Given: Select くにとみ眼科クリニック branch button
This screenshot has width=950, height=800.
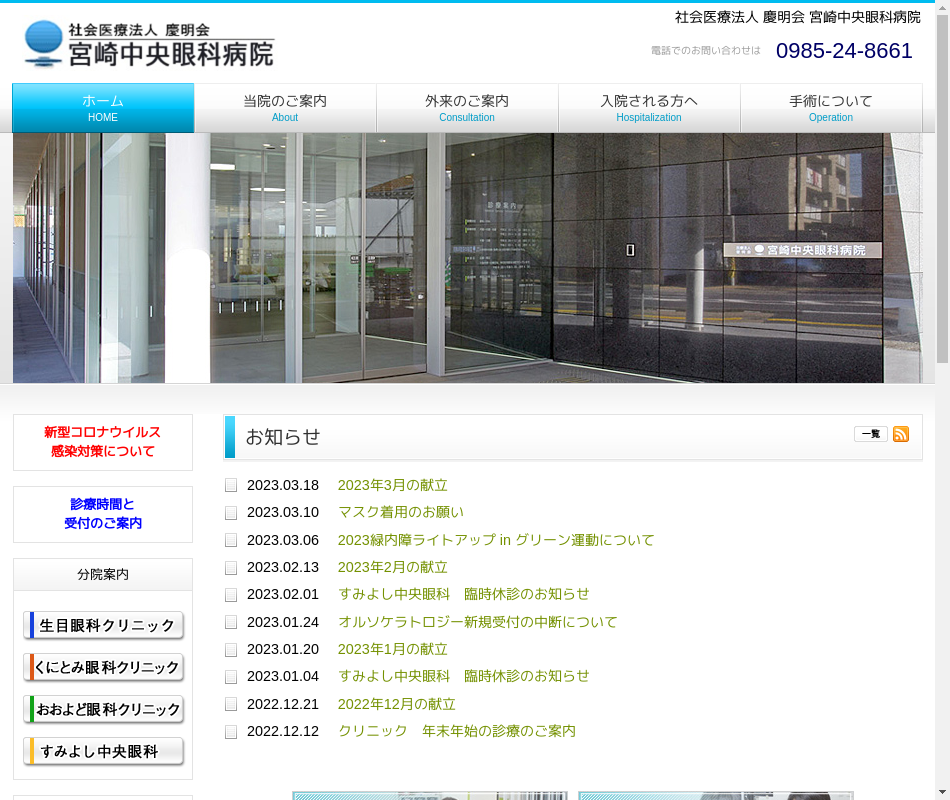Looking at the screenshot, I should [x=104, y=668].
